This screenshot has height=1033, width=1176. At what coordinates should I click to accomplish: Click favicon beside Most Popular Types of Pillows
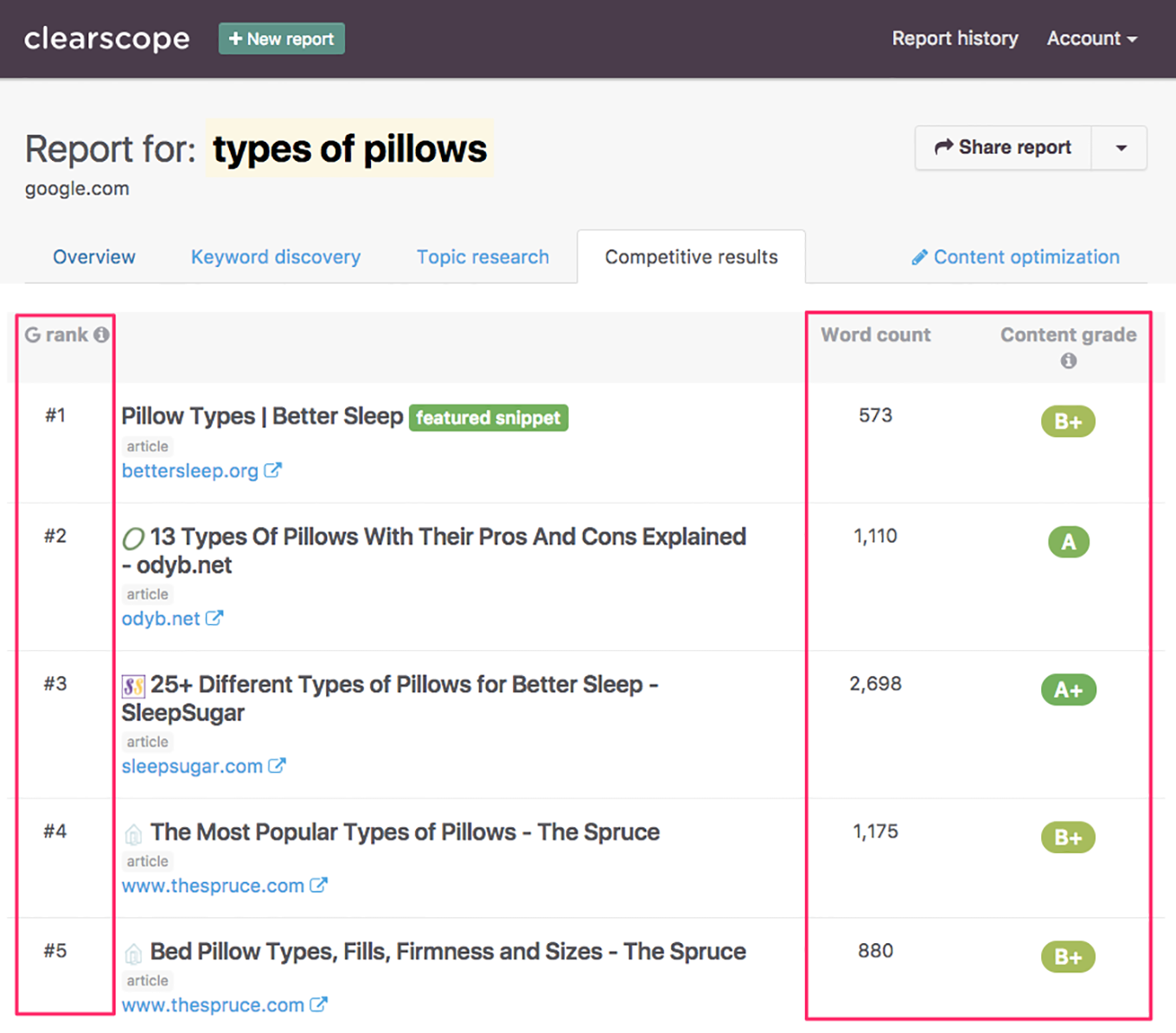coord(133,834)
